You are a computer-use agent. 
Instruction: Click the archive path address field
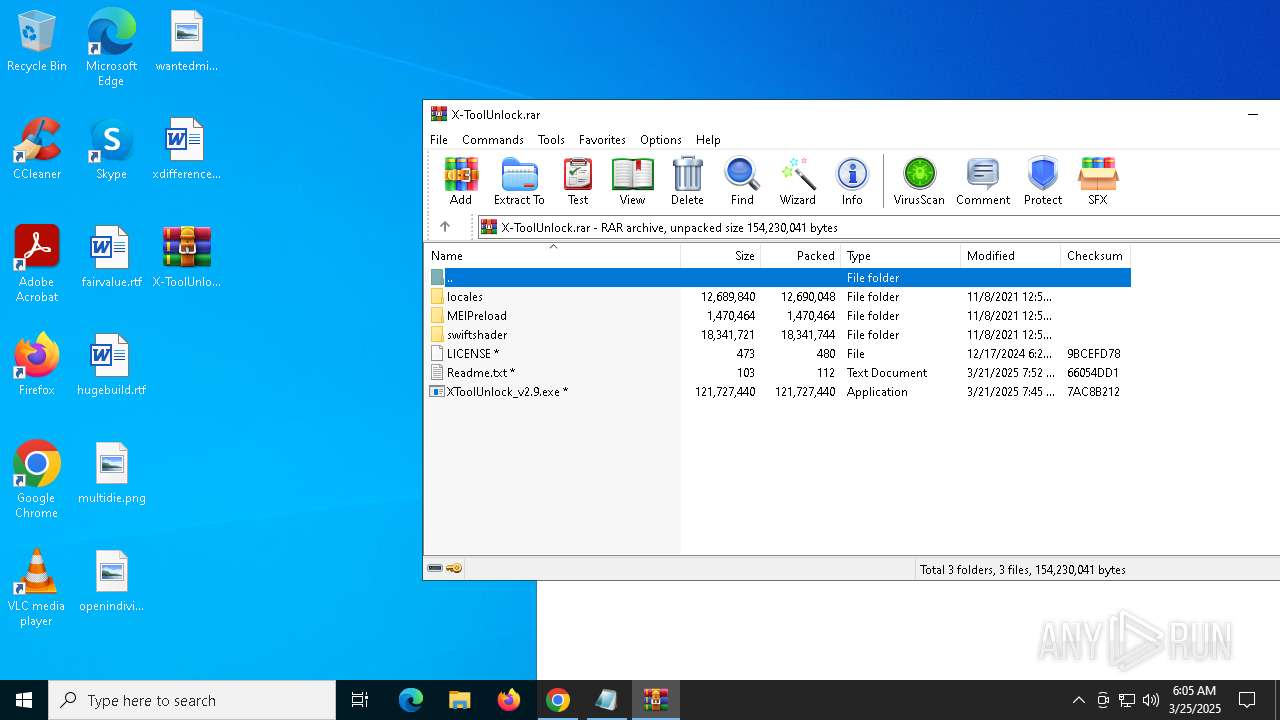click(x=878, y=227)
